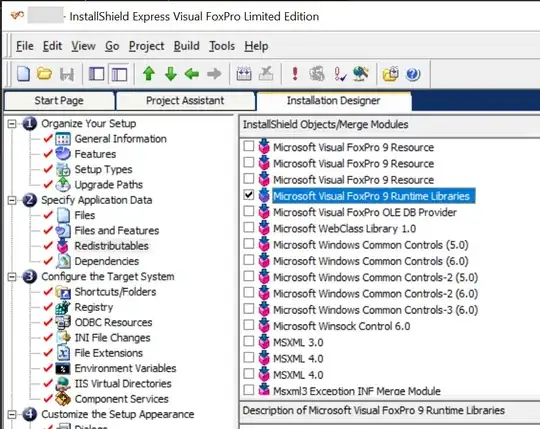The width and height of the screenshot is (540, 429).
Task: Open the File menu
Action: 25,46
